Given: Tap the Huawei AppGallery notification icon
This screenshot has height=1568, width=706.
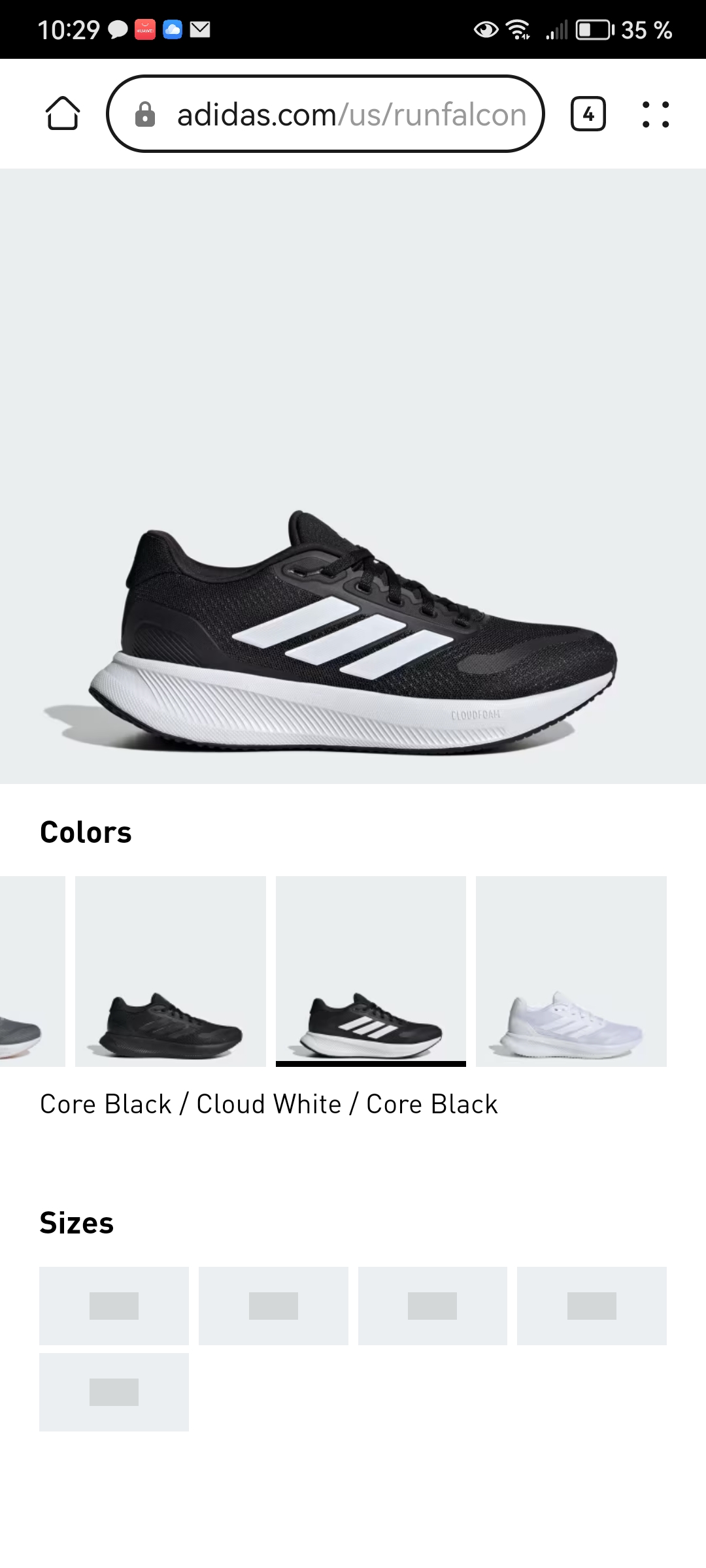Looking at the screenshot, I should click(x=145, y=29).
